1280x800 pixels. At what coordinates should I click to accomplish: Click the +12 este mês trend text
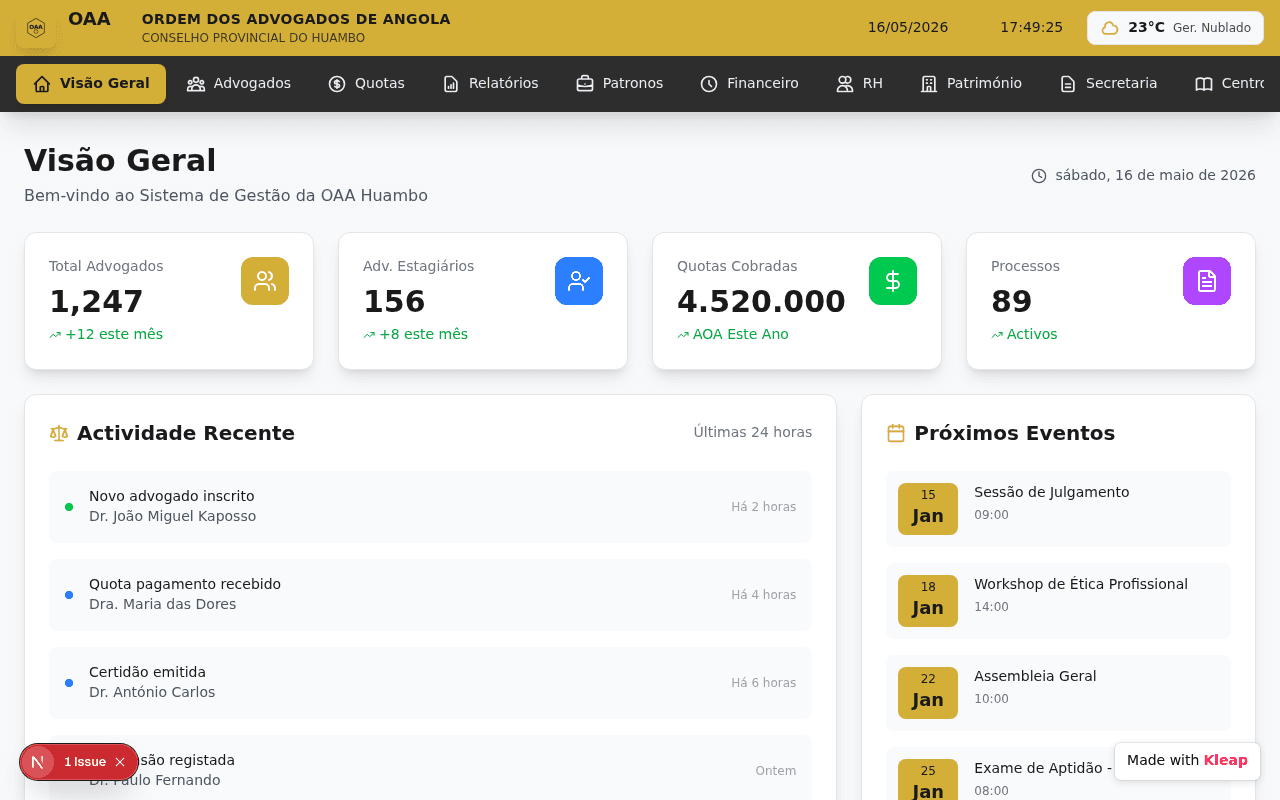click(114, 334)
